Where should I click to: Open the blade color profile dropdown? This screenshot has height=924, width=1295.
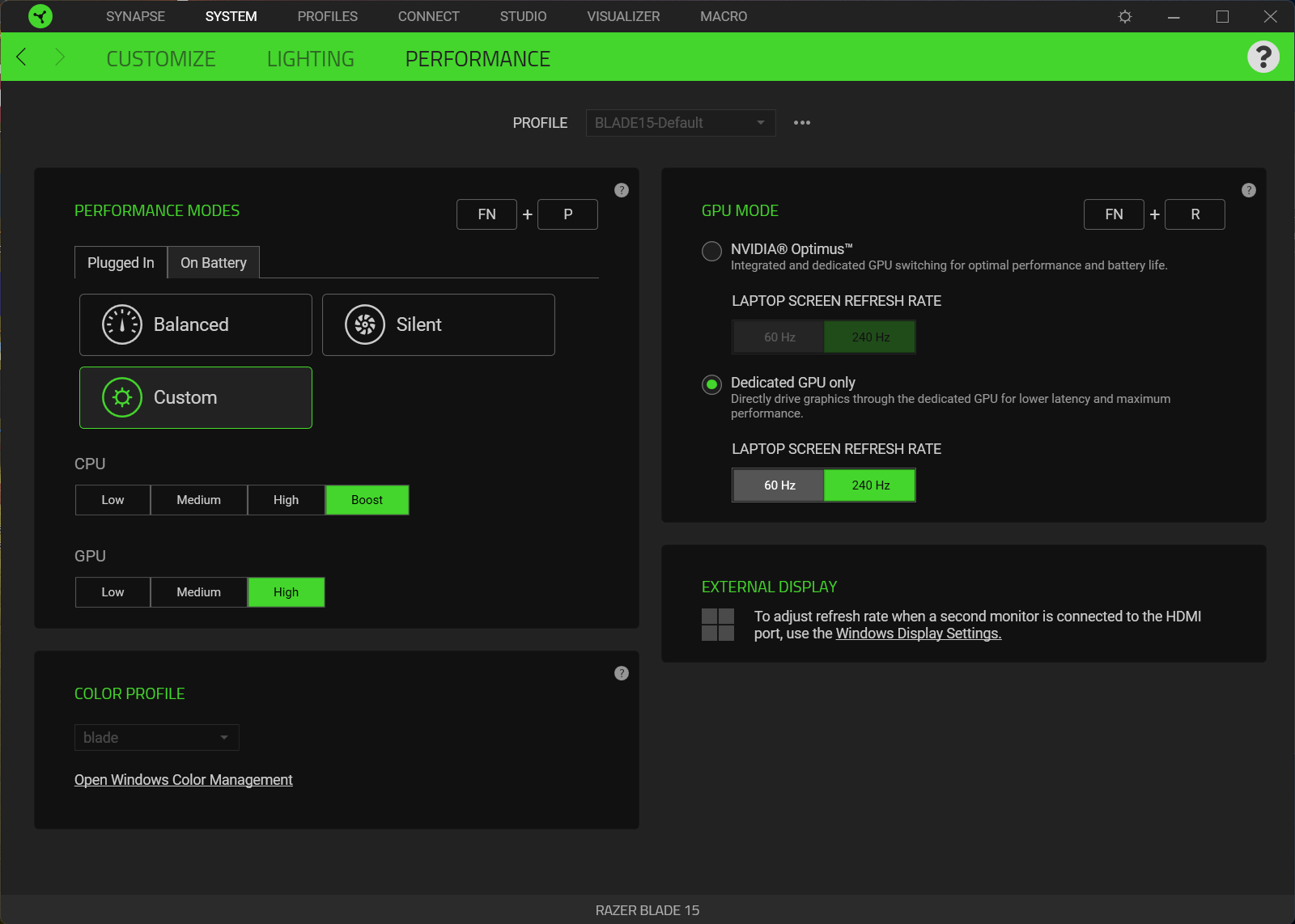pyautogui.click(x=157, y=738)
